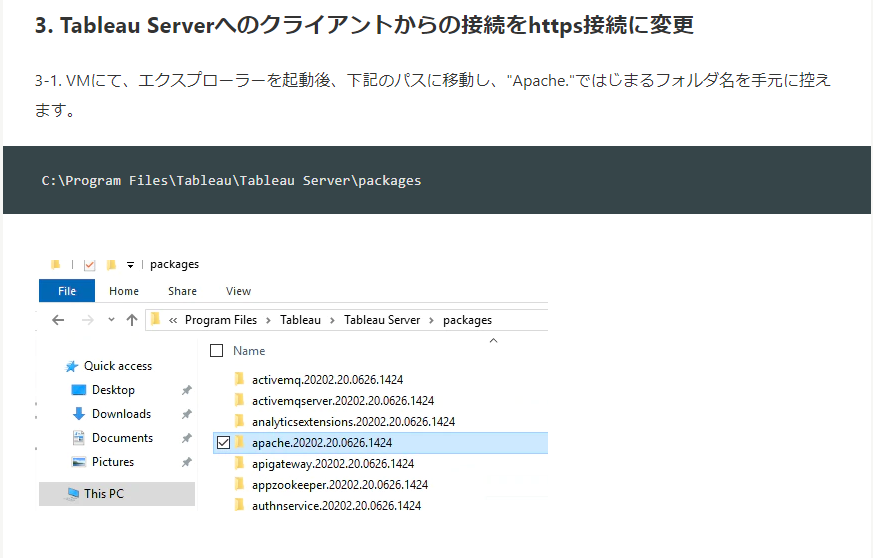
Task: Click the pin icon next to Desktop
Action: (187, 390)
